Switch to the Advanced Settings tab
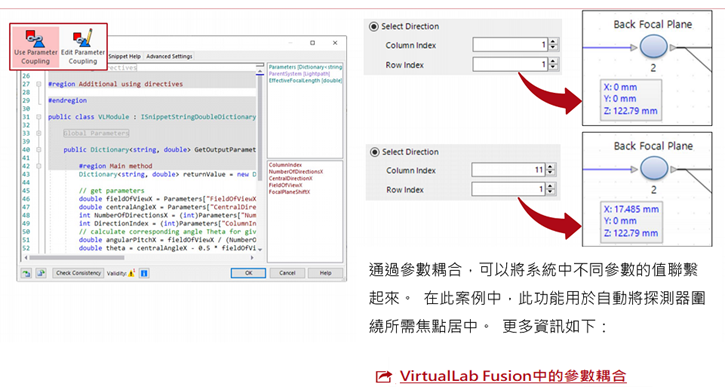This screenshot has height=390, width=725. [x=169, y=56]
